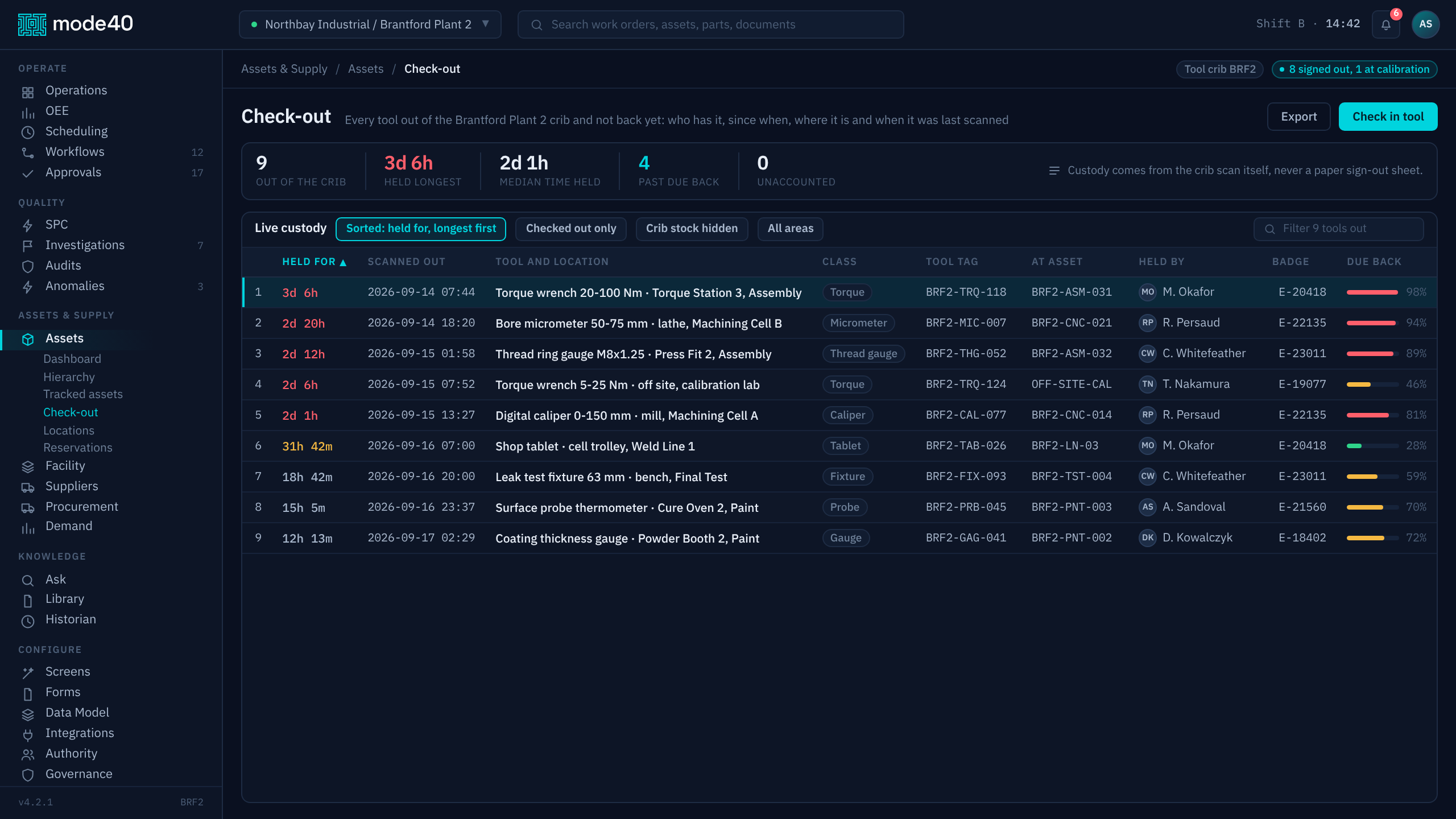Click the Integrations plug icon

point(28,734)
